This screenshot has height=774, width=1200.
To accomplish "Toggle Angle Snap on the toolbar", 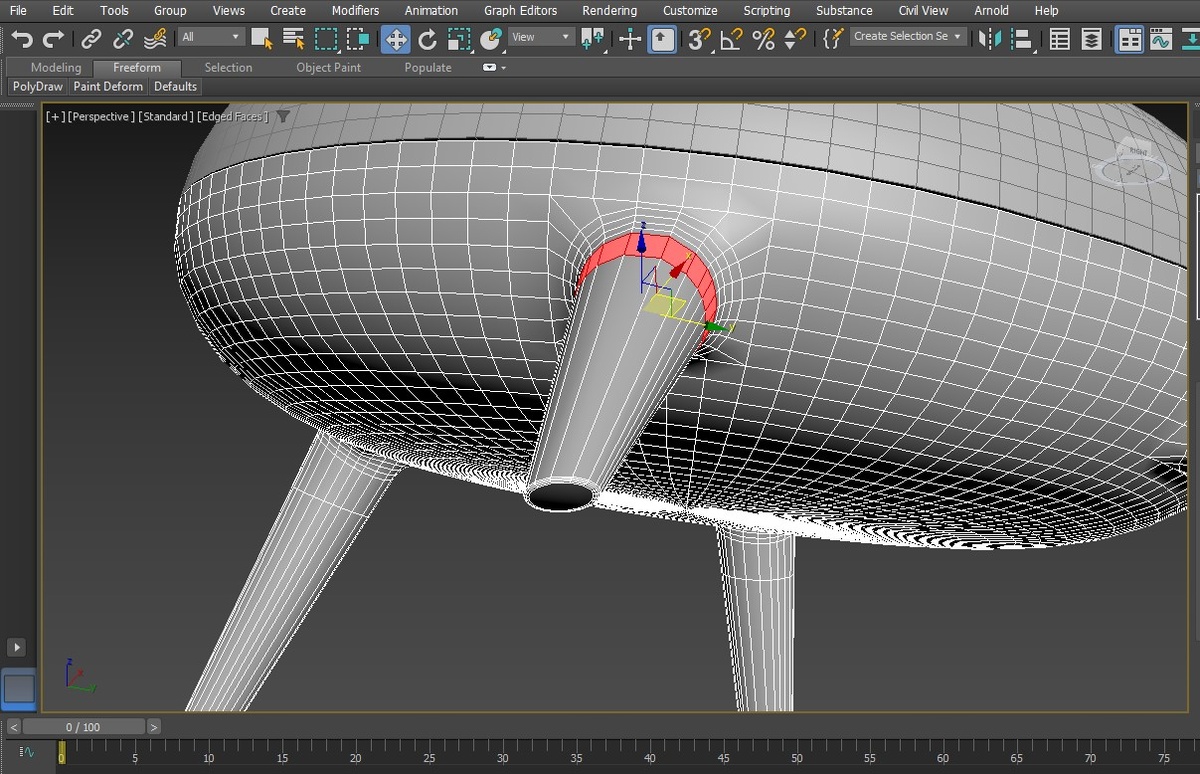I will (x=731, y=39).
